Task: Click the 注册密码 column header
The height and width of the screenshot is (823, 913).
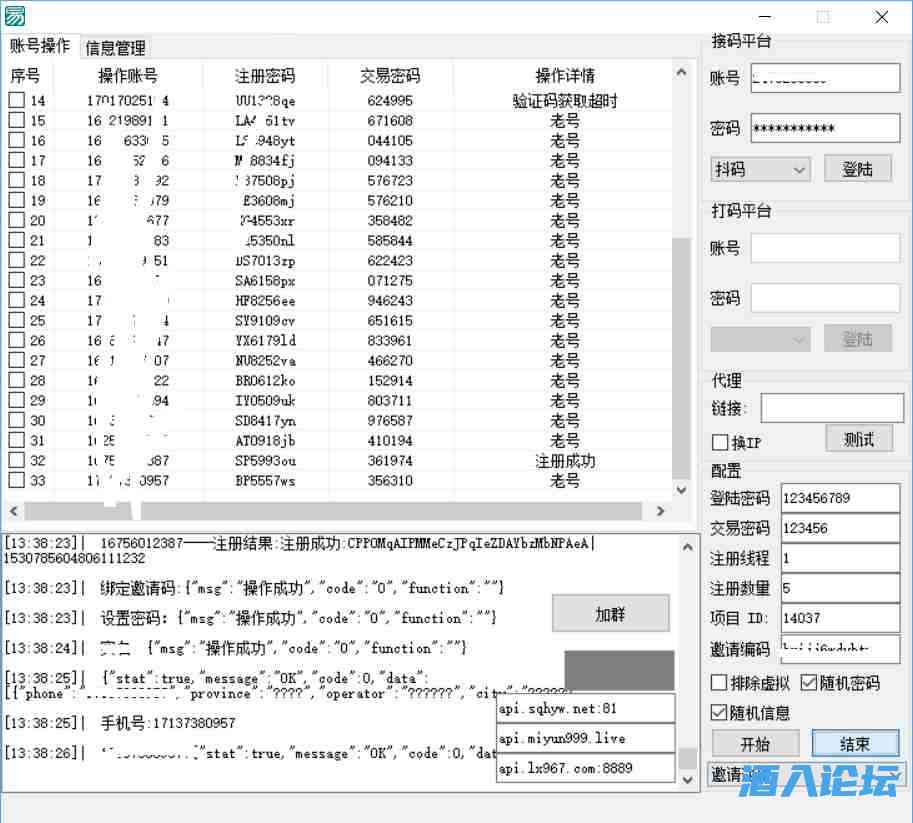Action: click(265, 76)
